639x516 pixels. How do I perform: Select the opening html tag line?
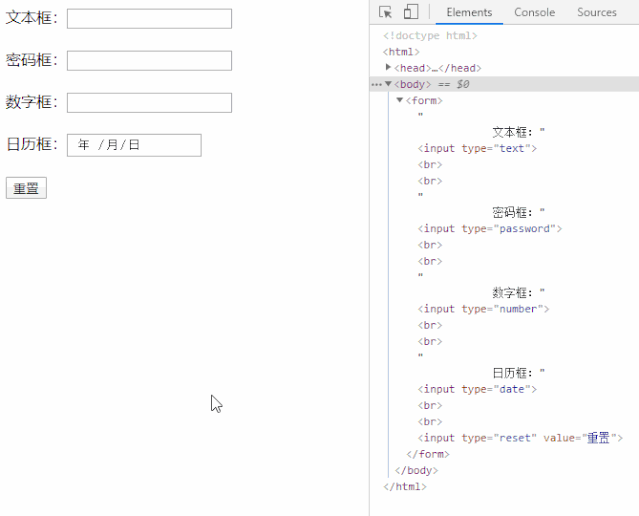pos(401,52)
